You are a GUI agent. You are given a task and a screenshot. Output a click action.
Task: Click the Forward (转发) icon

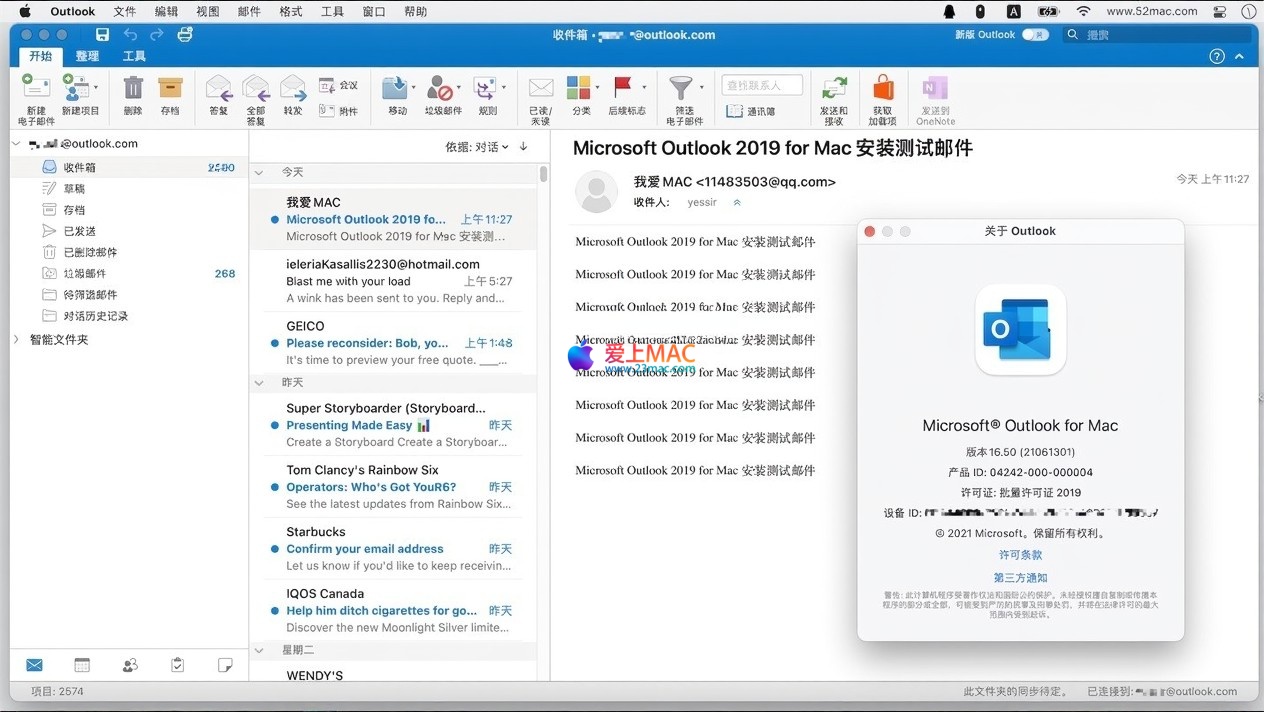(292, 89)
